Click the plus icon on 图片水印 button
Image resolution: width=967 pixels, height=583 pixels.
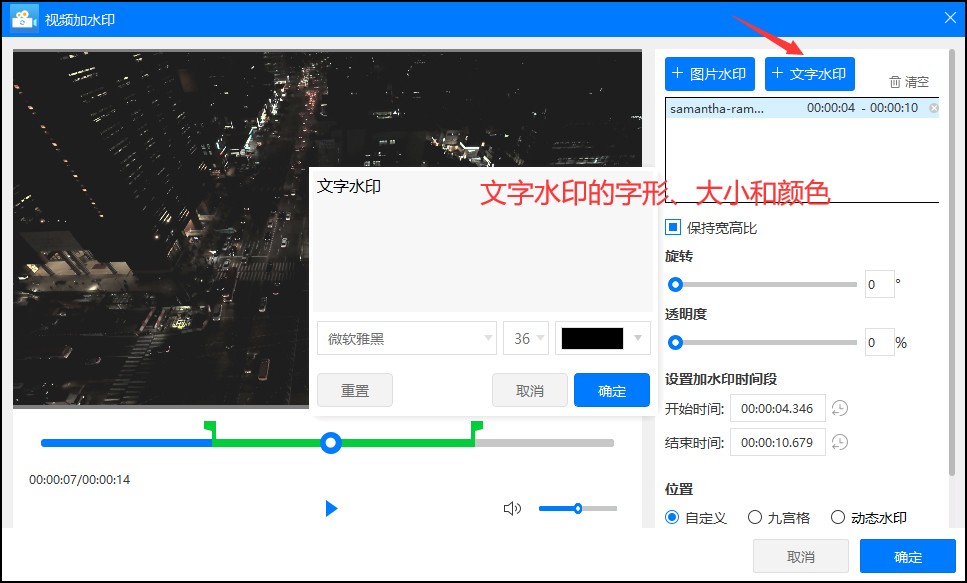click(678, 73)
